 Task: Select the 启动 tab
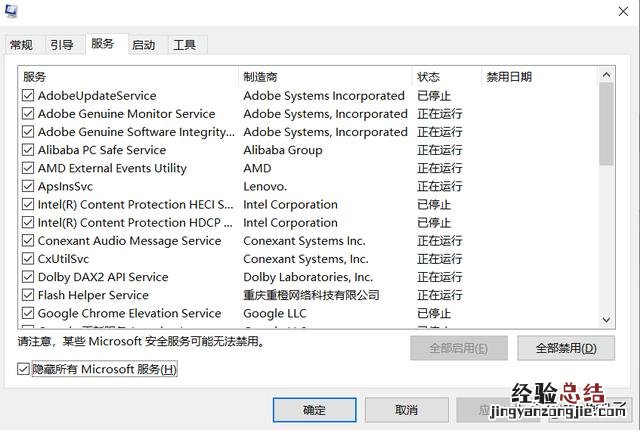click(x=143, y=45)
